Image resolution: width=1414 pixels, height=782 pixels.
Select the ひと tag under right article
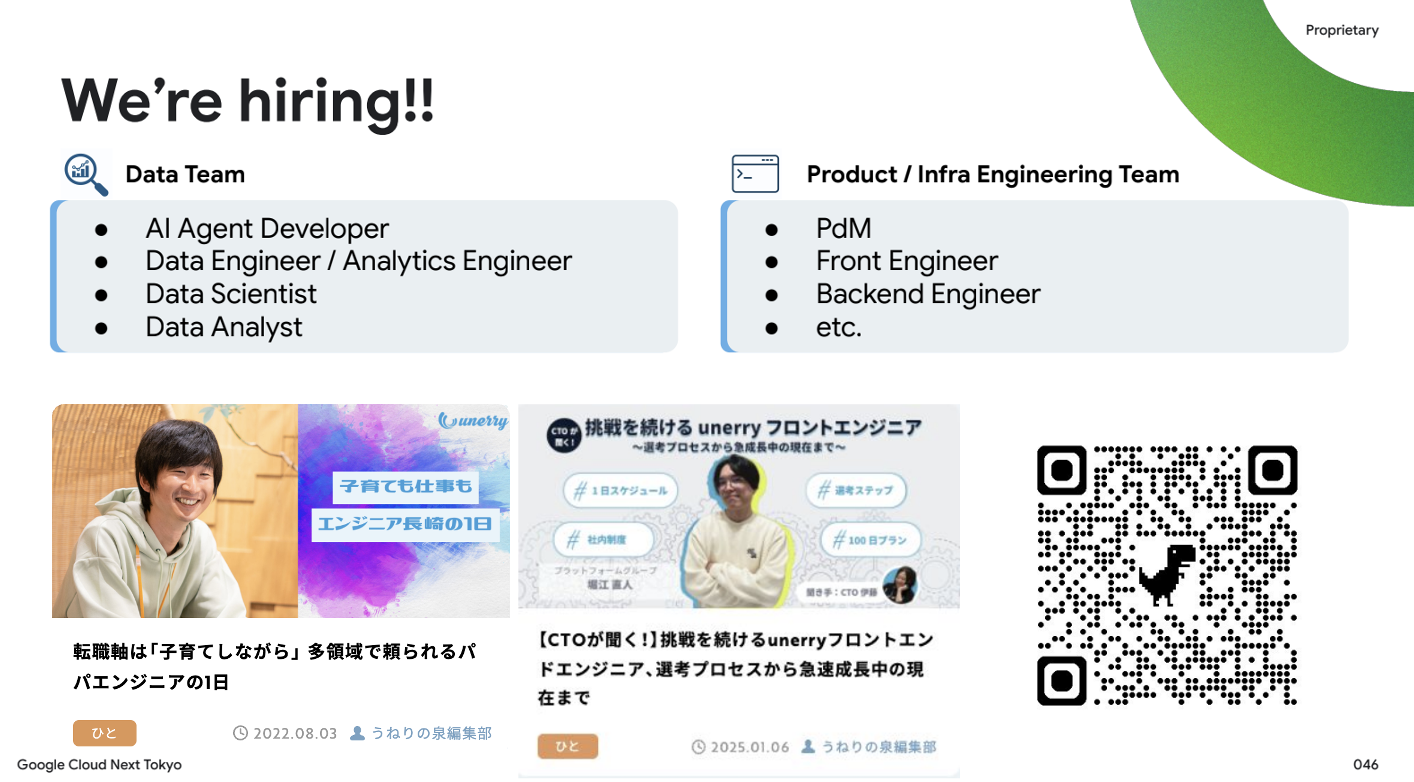[x=567, y=747]
